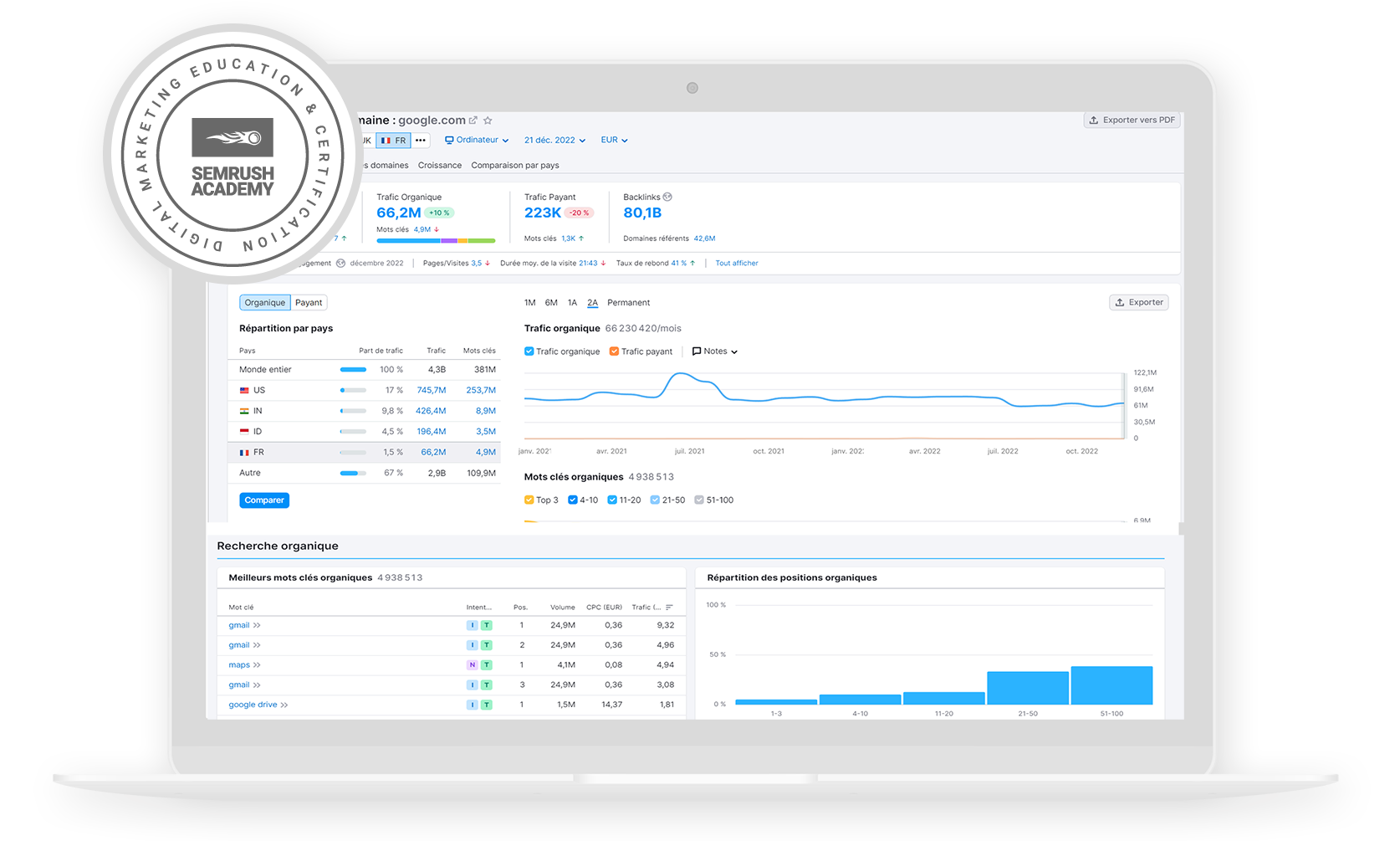Click the Indonesia flag in ID row
The width and height of the screenshot is (1400, 841).
244,432
